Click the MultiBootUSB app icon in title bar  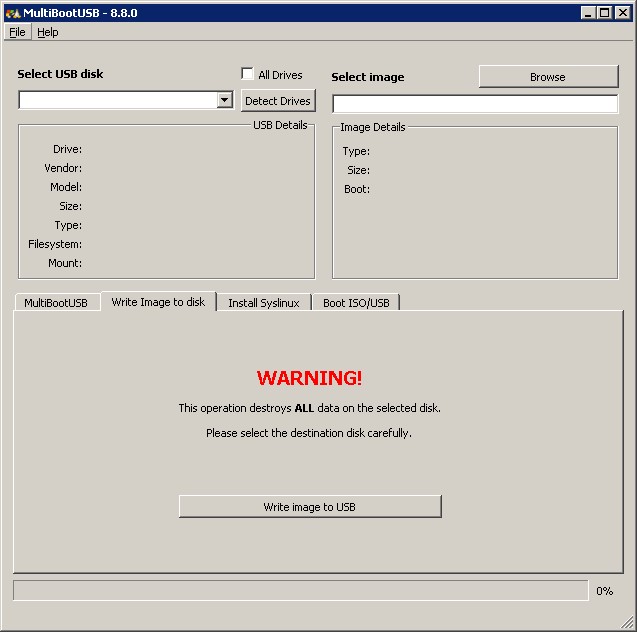tap(13, 13)
